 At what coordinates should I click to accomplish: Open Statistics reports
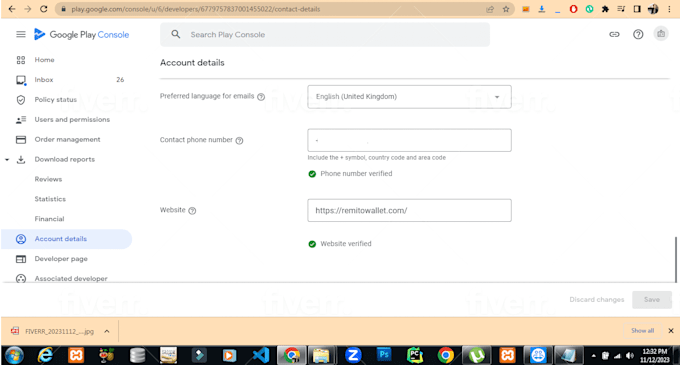tap(50, 199)
